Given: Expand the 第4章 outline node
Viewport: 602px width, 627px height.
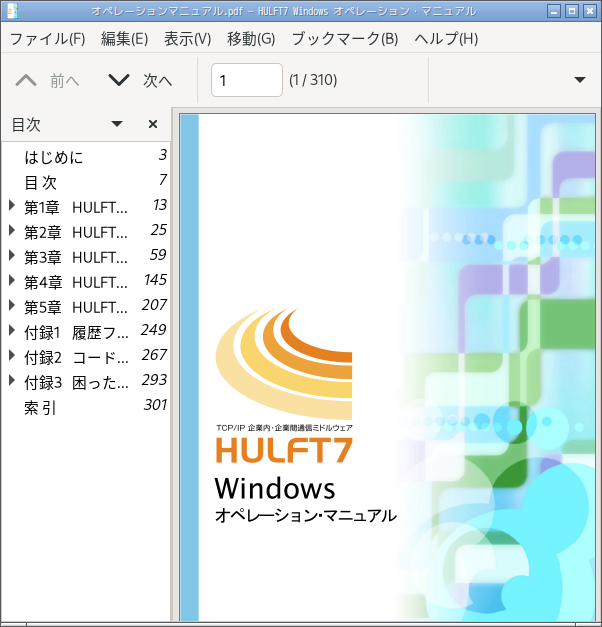Looking at the screenshot, I should pyautogui.click(x=12, y=281).
